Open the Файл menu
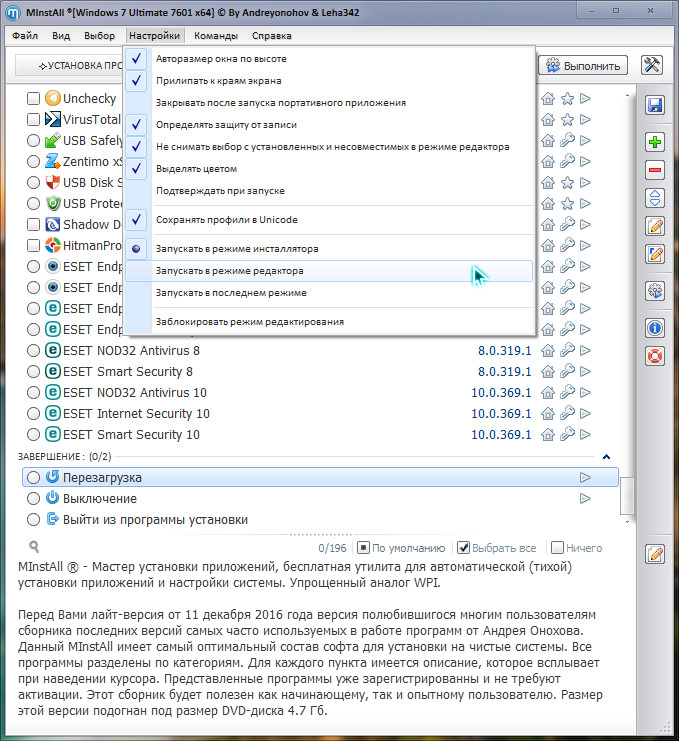Screen dimensions: 679x741 25,36
